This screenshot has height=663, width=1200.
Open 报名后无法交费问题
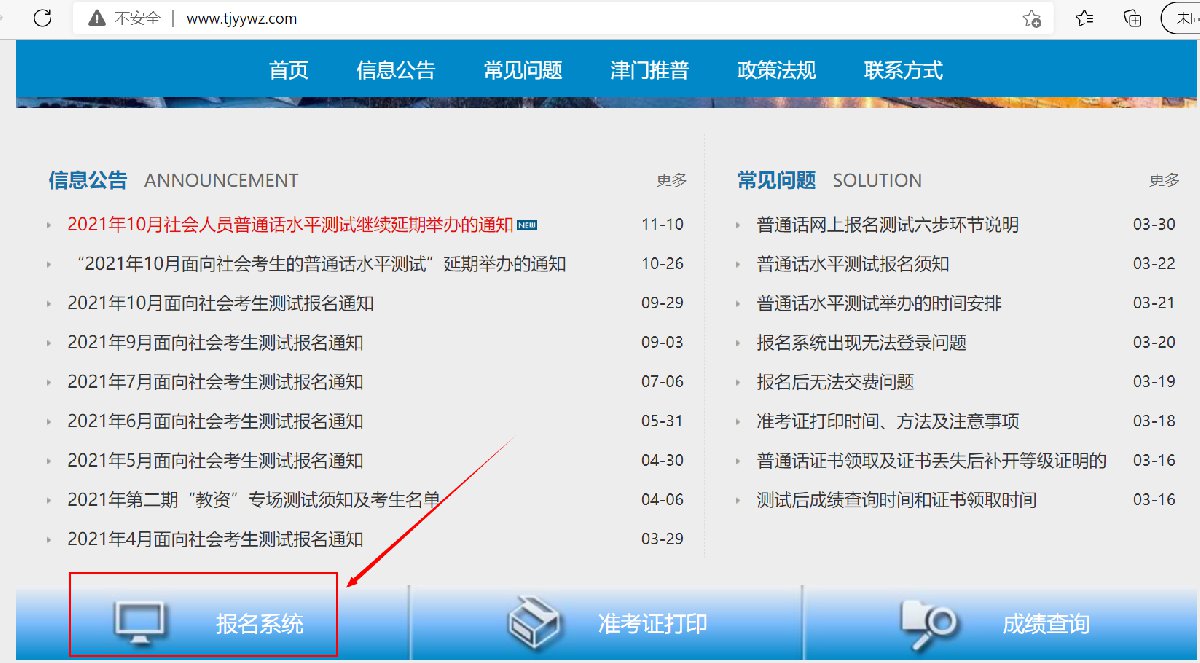[835, 382]
